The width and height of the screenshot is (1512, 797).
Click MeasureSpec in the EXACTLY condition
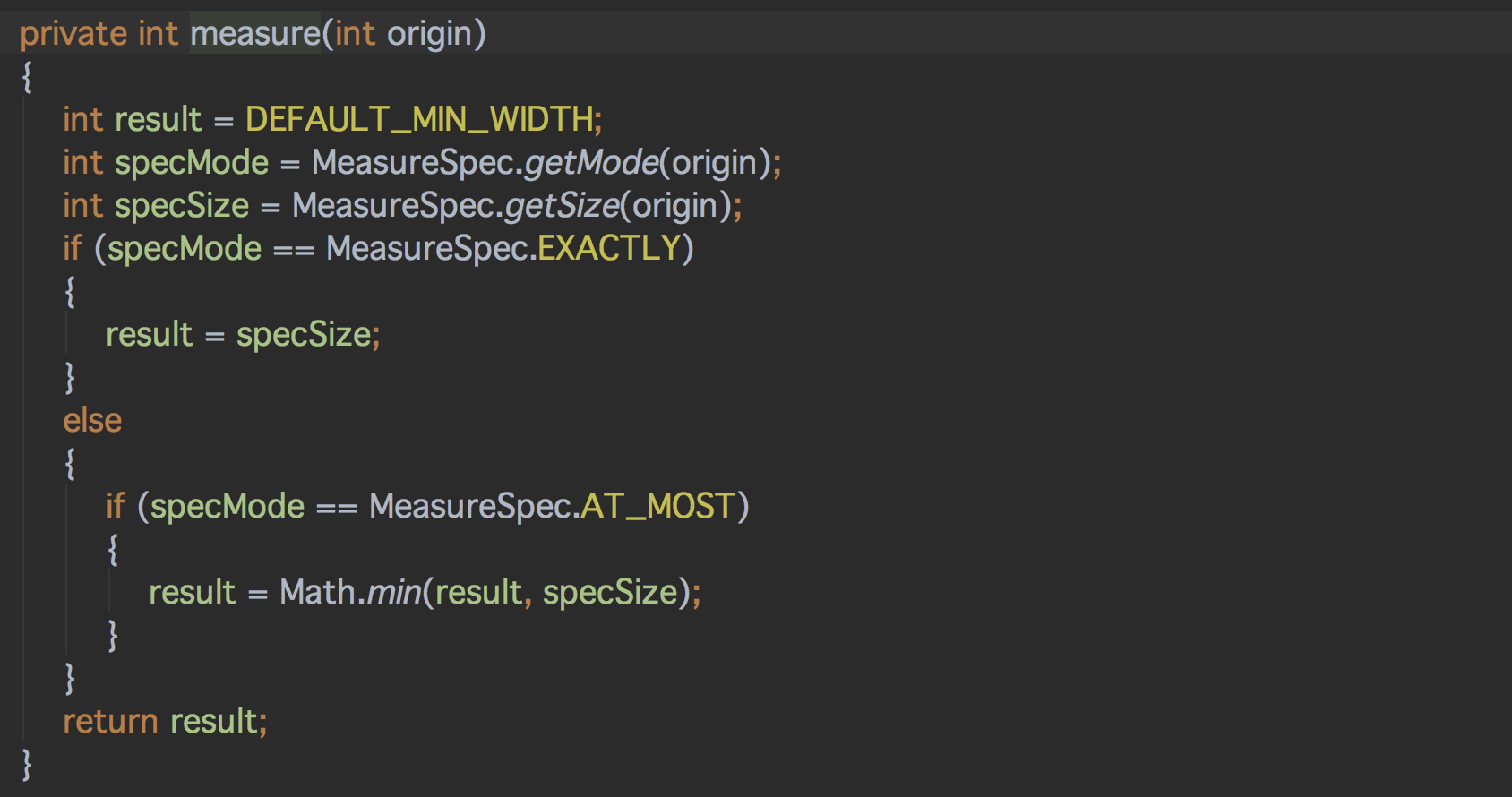click(427, 249)
